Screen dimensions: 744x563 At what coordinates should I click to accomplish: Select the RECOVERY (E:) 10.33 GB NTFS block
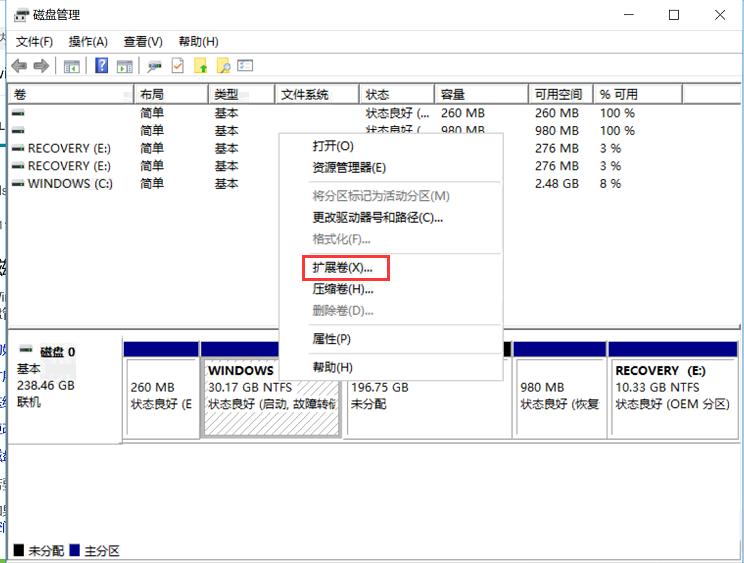673,389
